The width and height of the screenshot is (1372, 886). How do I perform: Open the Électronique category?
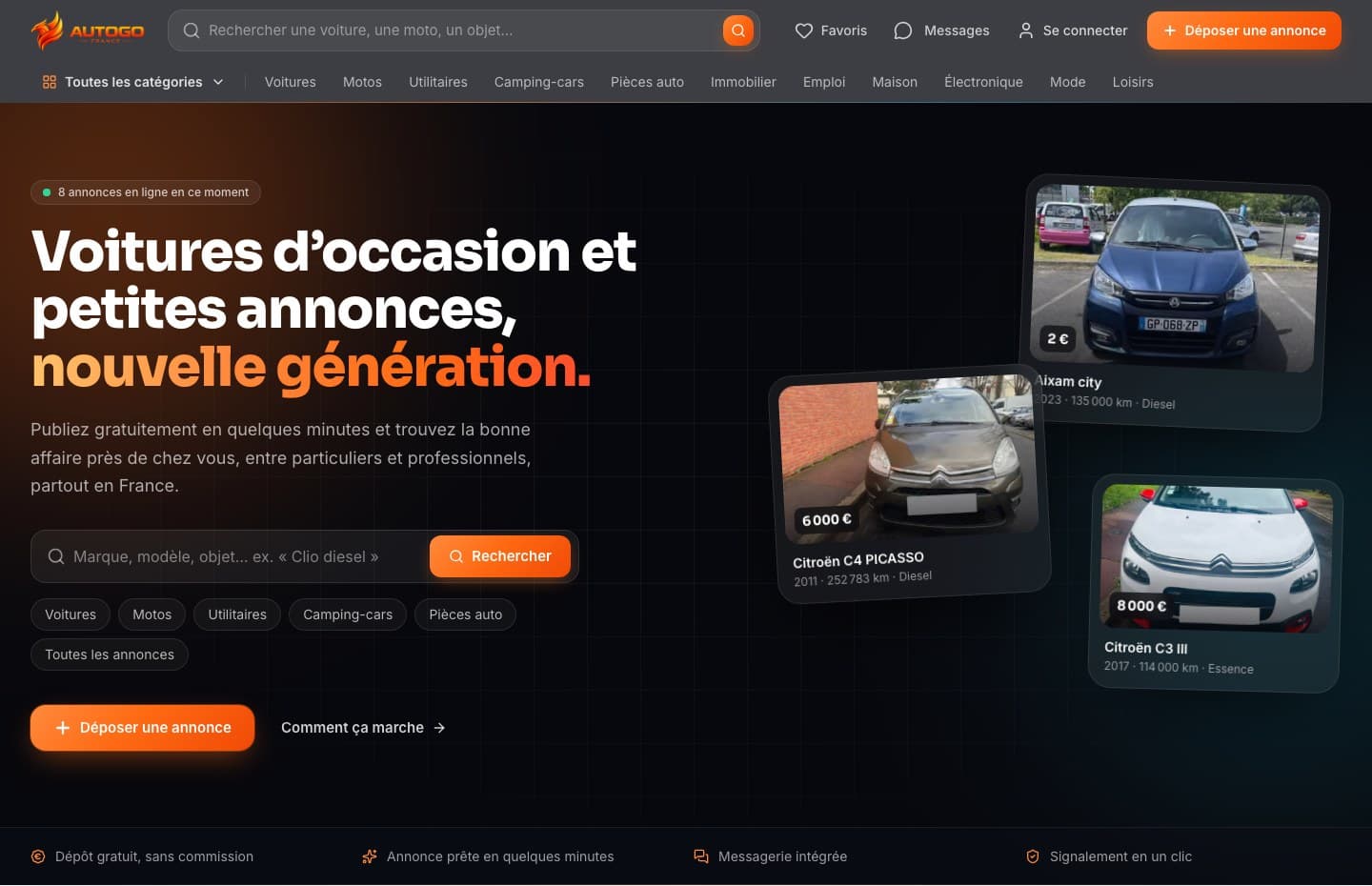coord(983,82)
